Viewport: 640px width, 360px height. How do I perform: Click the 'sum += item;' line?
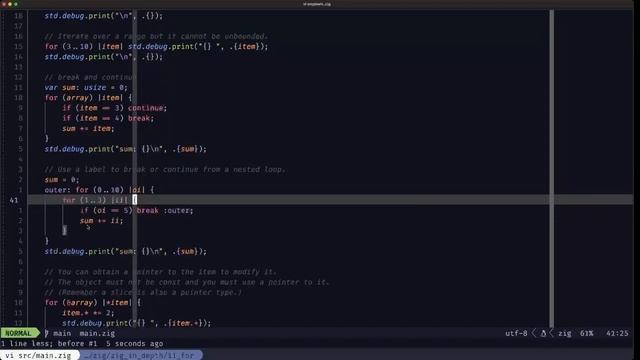pyautogui.click(x=88, y=129)
